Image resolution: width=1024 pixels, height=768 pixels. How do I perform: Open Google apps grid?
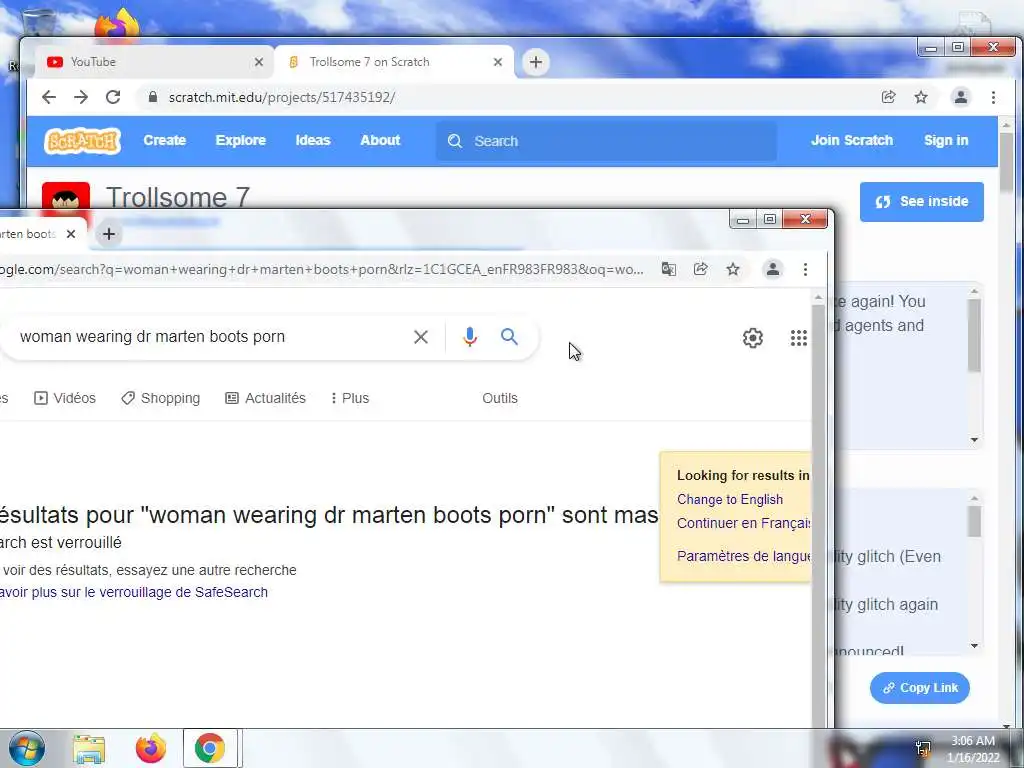pos(799,338)
